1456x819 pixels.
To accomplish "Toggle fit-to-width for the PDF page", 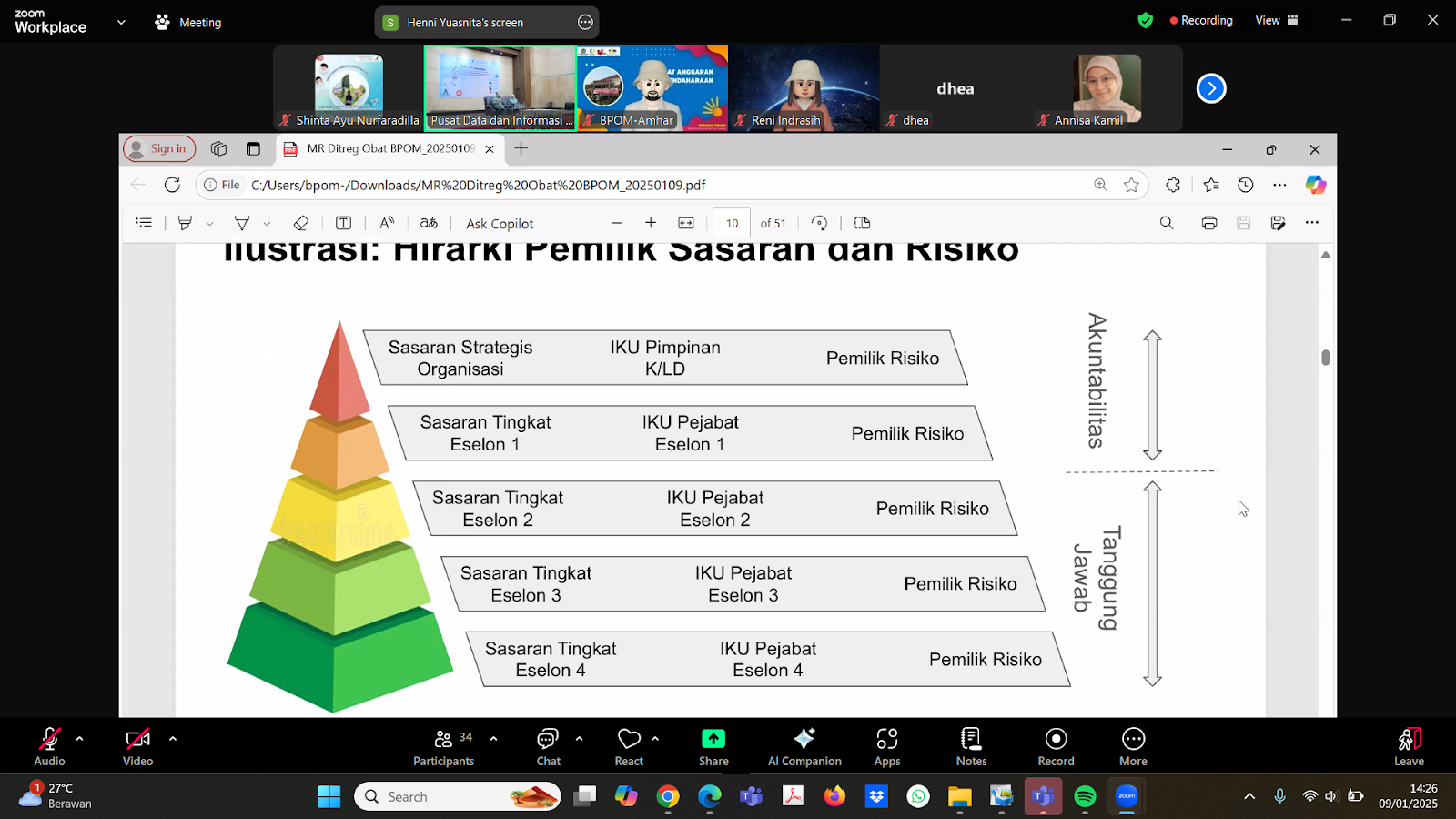I will click(x=686, y=223).
